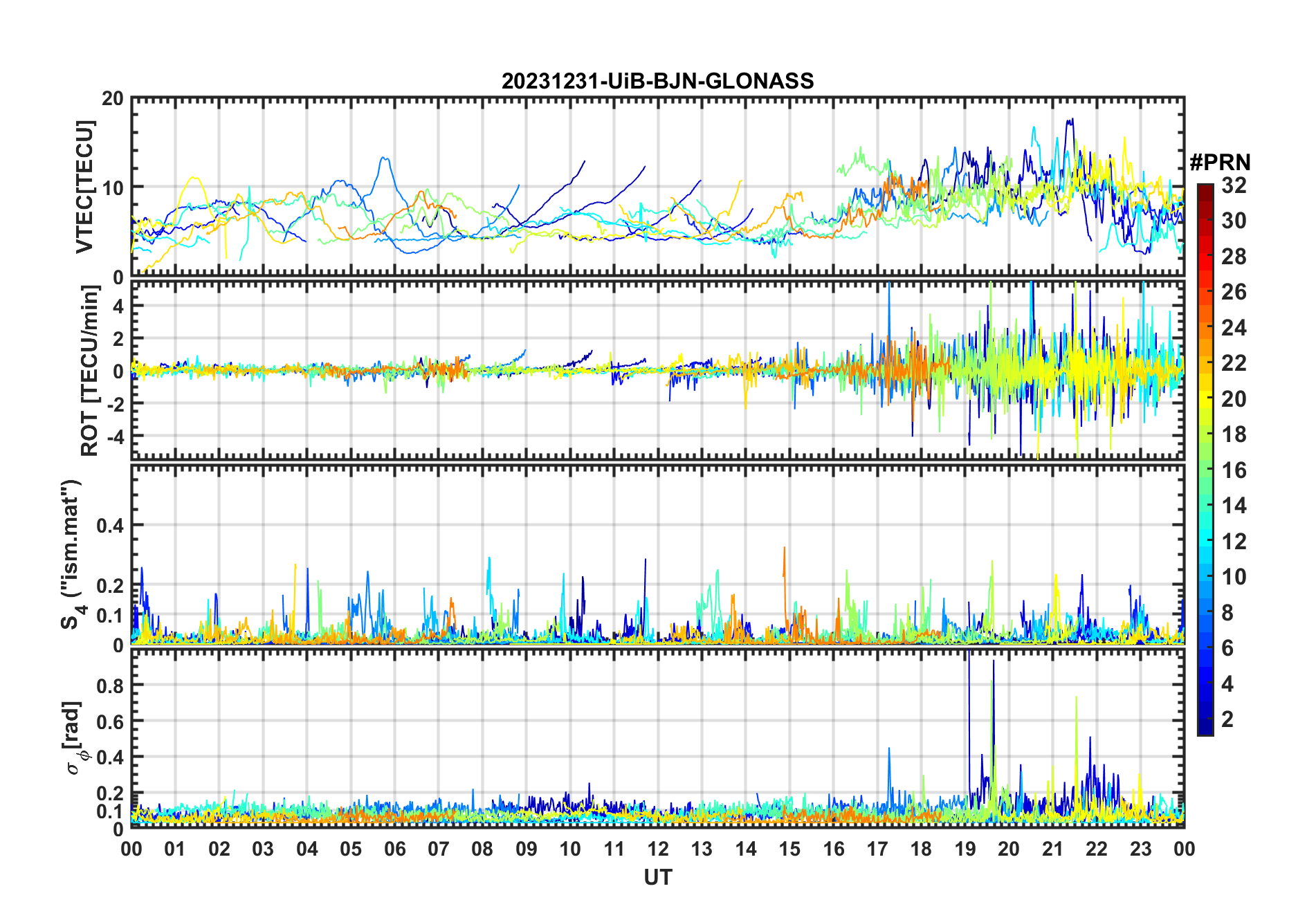Click x-axis hour label 09
1316x920 pixels.
pyautogui.click(x=527, y=849)
